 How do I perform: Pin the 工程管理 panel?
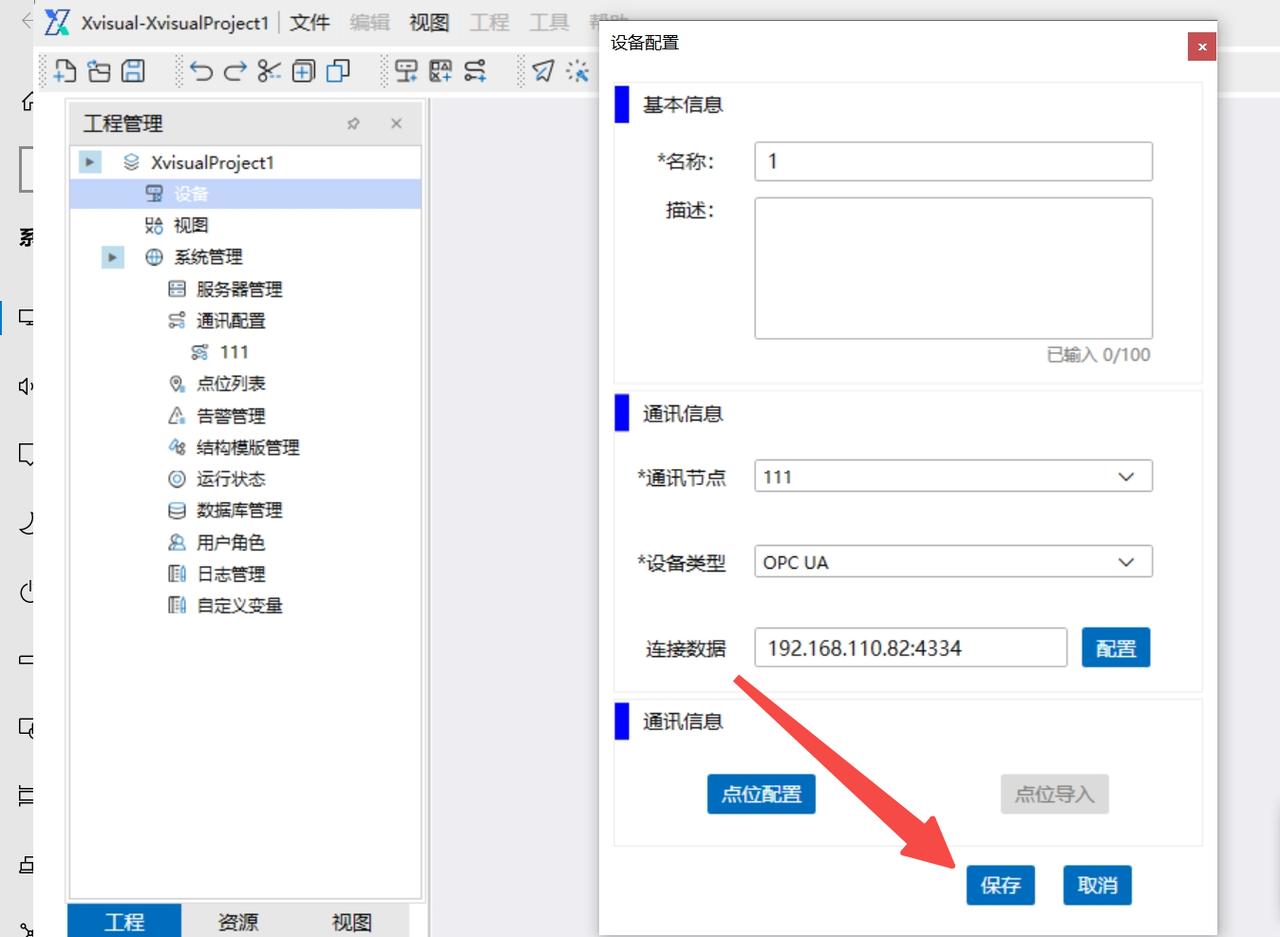point(353,124)
